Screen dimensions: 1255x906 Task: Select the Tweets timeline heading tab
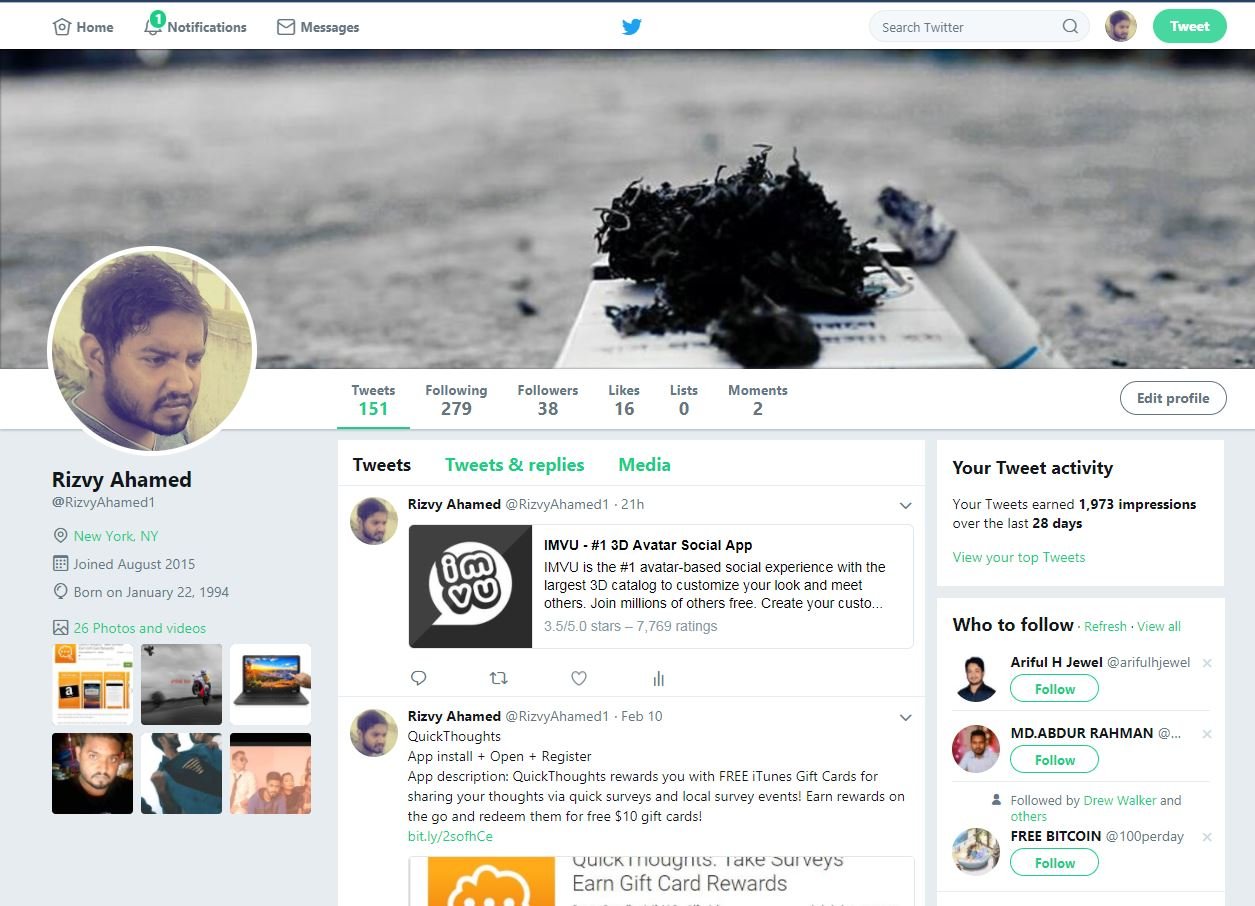click(x=382, y=465)
